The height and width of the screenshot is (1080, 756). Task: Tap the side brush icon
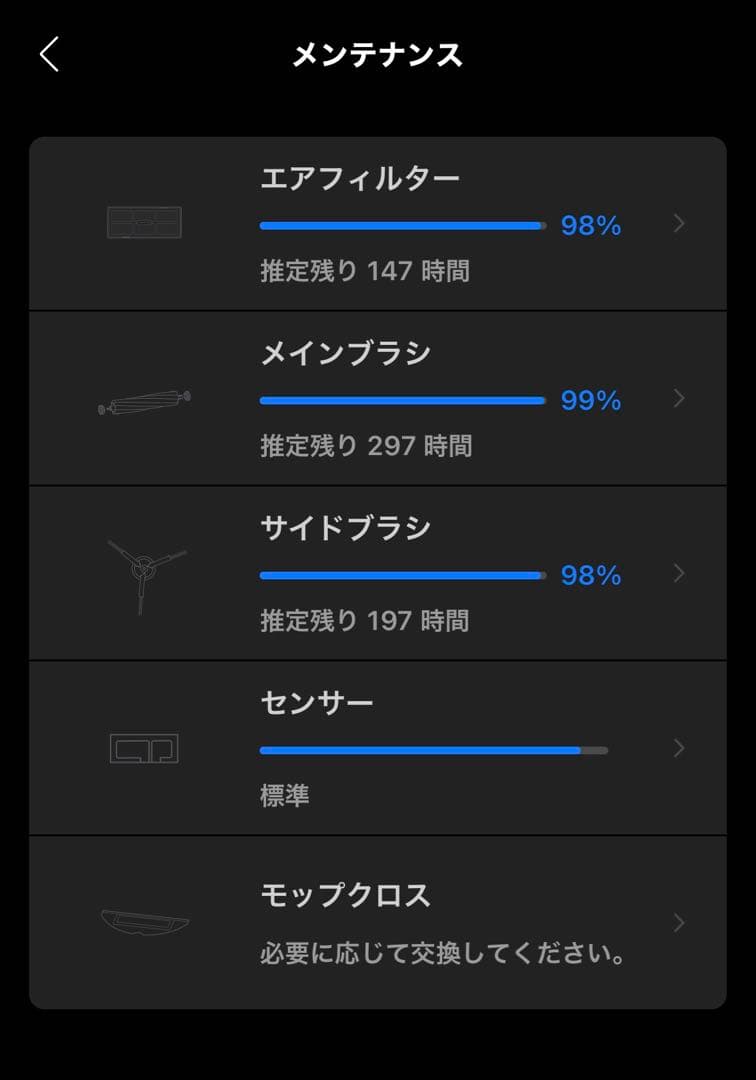click(x=144, y=574)
